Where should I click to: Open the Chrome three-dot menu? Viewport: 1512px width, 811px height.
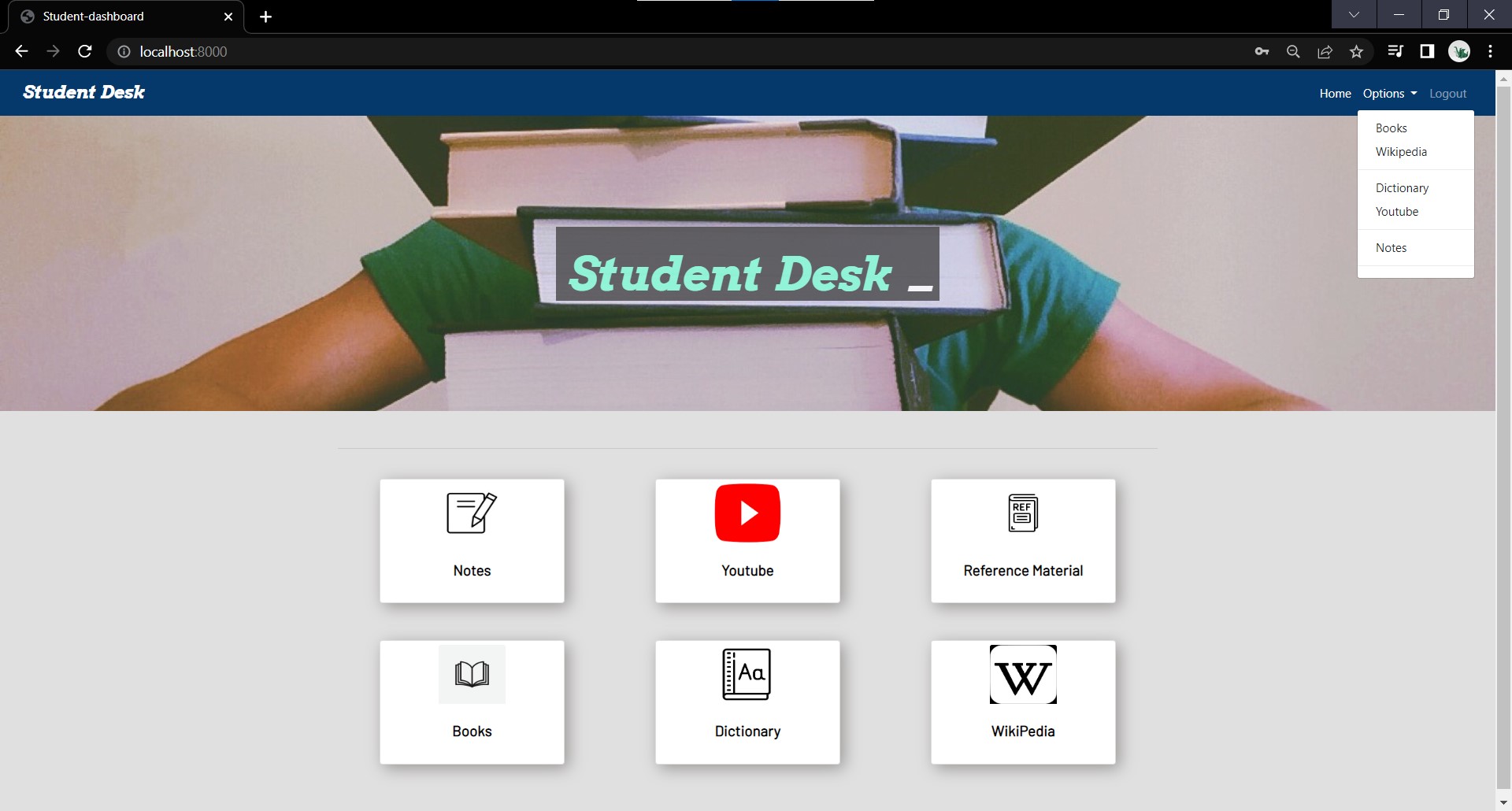click(1491, 51)
